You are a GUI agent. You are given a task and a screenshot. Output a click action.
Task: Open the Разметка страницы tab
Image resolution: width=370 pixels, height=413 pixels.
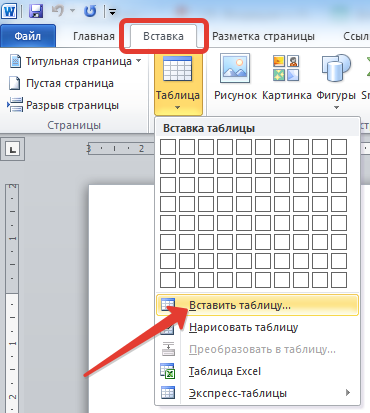pyautogui.click(x=263, y=36)
